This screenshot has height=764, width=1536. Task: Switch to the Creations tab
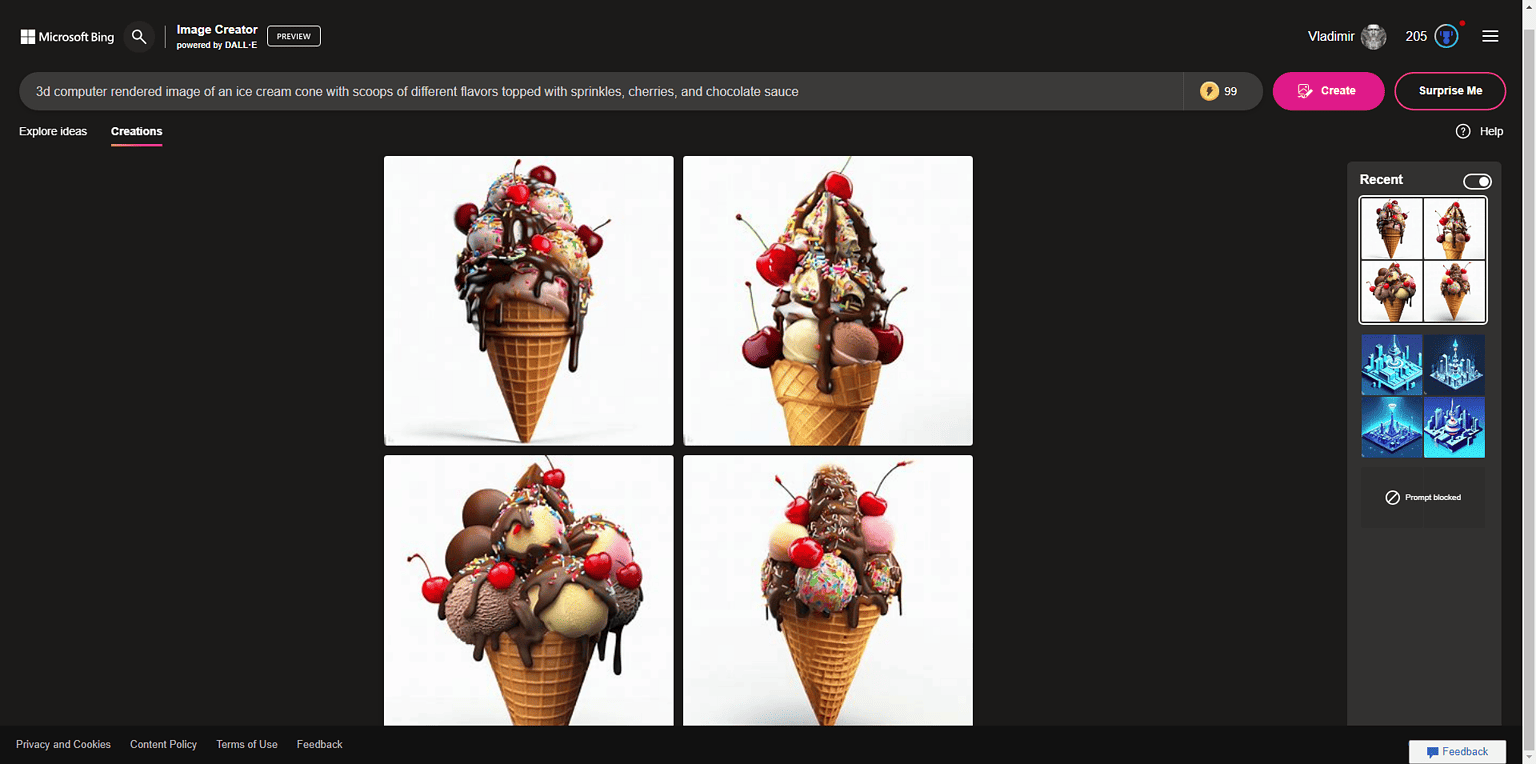pyautogui.click(x=136, y=131)
